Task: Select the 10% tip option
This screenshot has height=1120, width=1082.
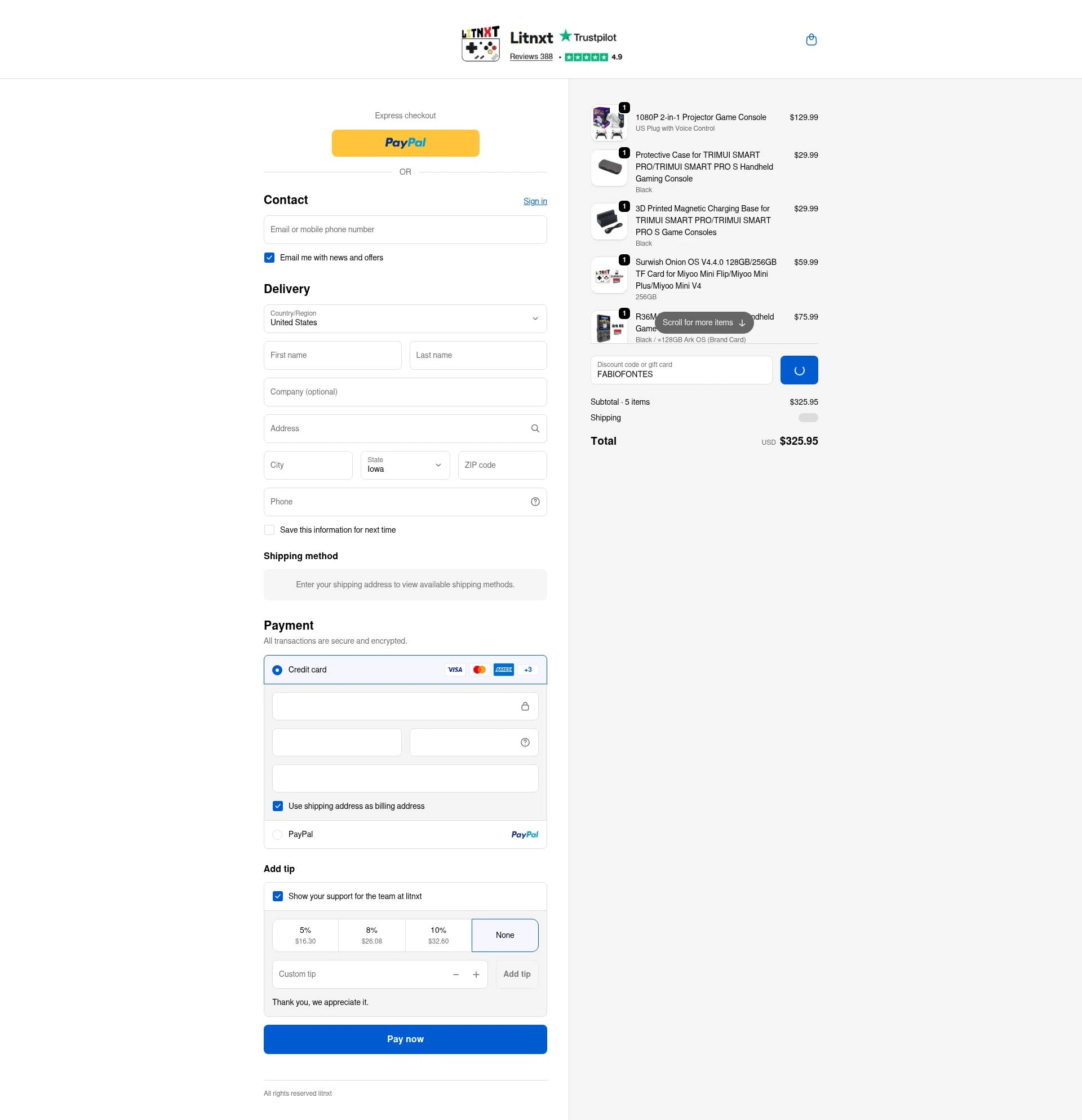Action: 438,935
